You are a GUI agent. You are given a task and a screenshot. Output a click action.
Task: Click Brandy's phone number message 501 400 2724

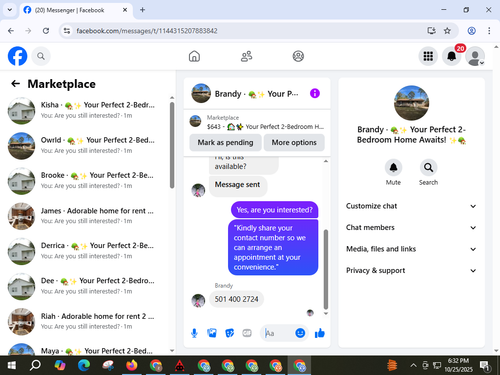pos(236,299)
